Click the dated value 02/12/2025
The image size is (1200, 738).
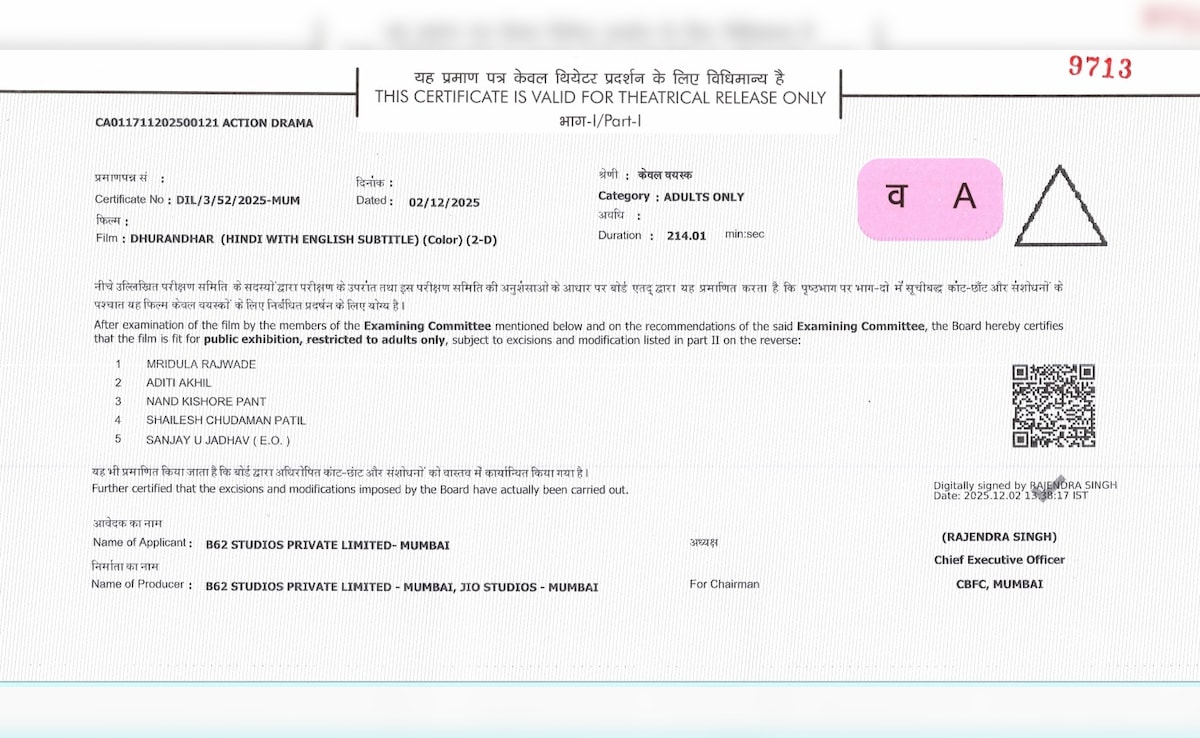[x=444, y=202]
